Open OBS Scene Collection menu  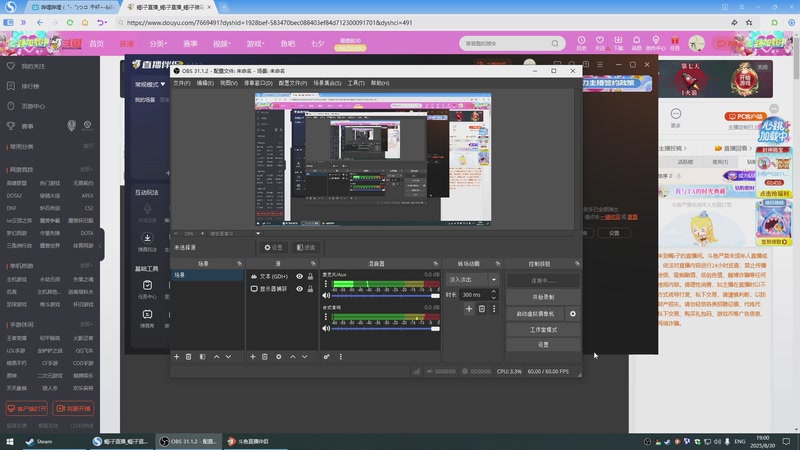[x=327, y=83]
